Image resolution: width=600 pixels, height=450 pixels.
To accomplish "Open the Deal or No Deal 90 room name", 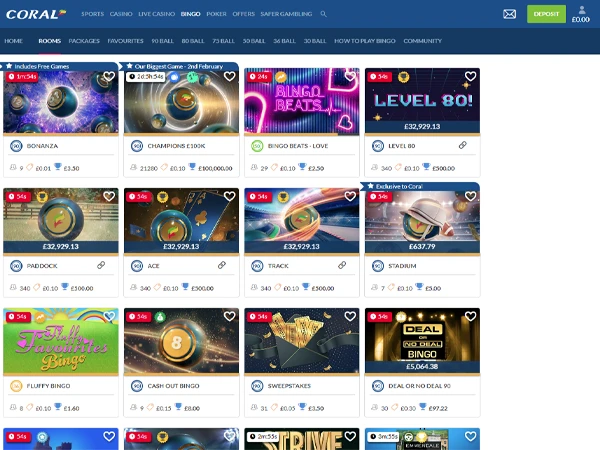I will coord(419,386).
